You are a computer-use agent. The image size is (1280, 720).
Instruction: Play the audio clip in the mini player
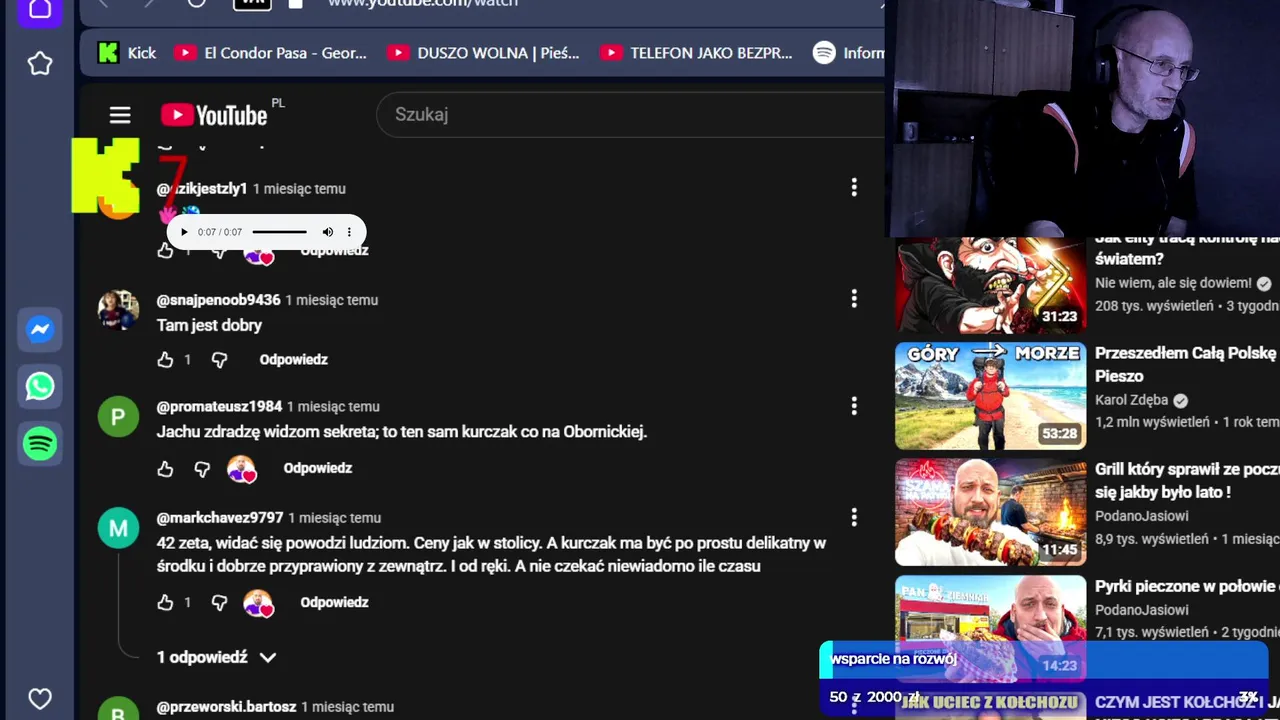click(184, 232)
